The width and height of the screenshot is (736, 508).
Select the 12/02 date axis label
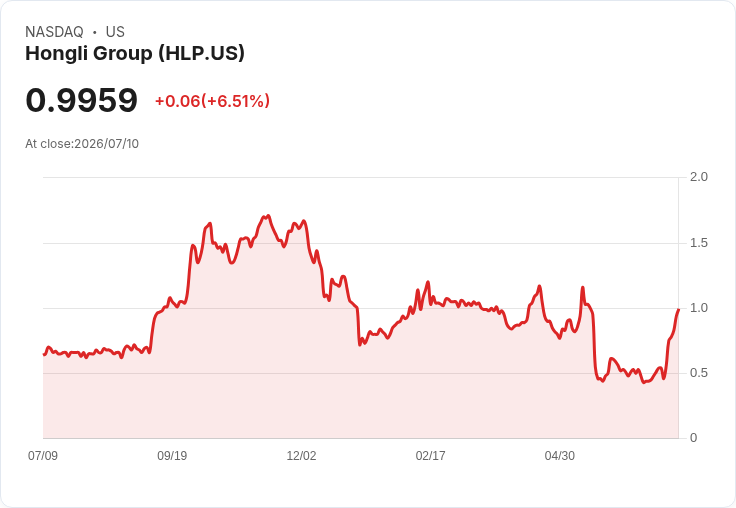301,455
